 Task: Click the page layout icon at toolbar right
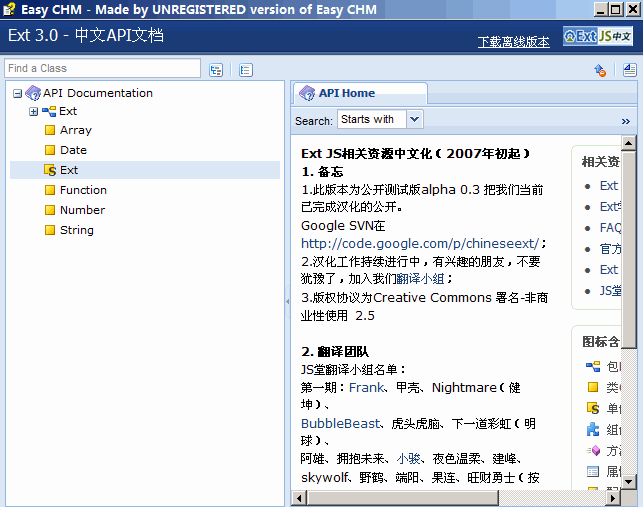pyautogui.click(x=629, y=70)
